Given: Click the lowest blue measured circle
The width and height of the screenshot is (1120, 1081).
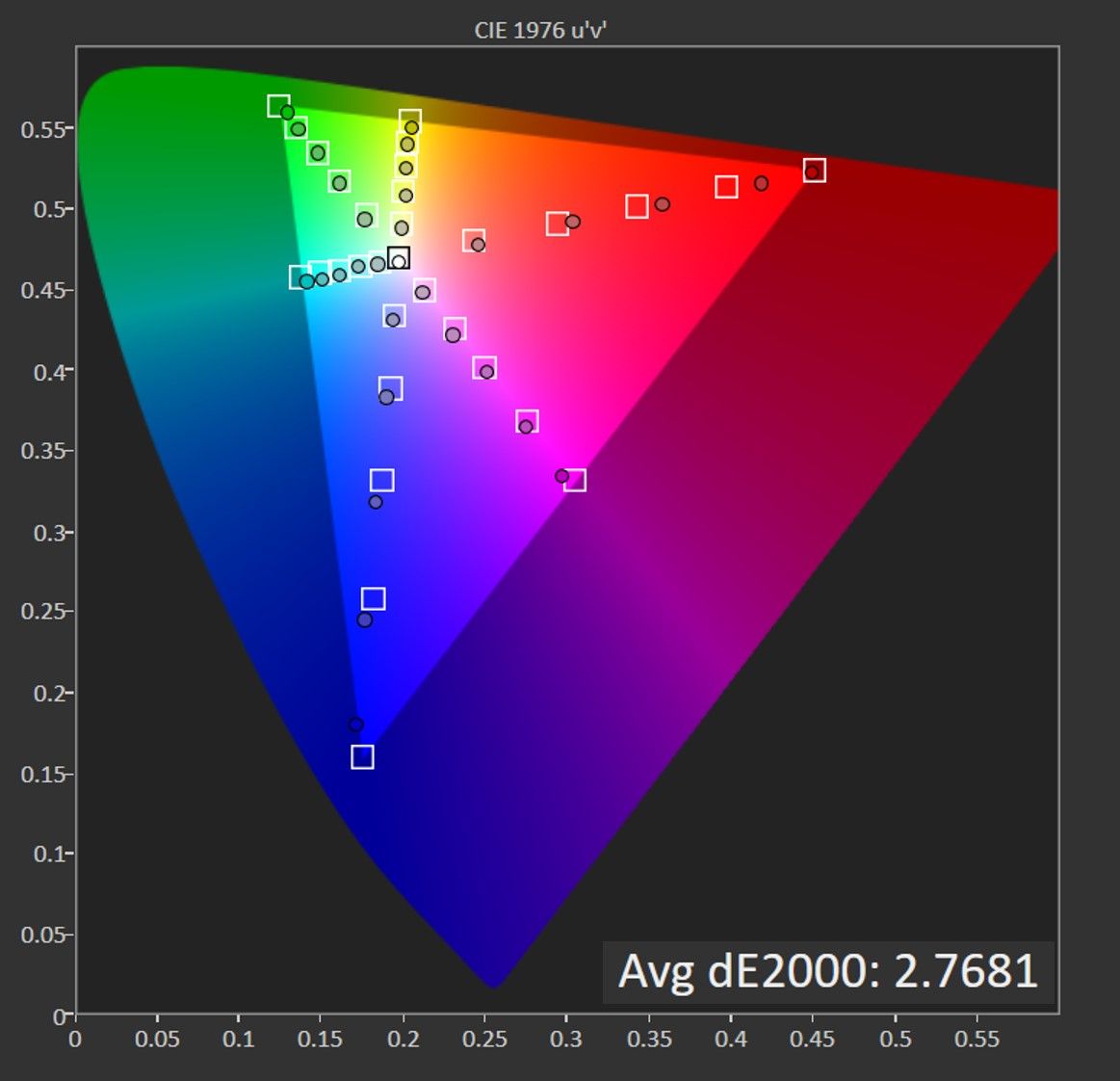Looking at the screenshot, I should coord(355,725).
